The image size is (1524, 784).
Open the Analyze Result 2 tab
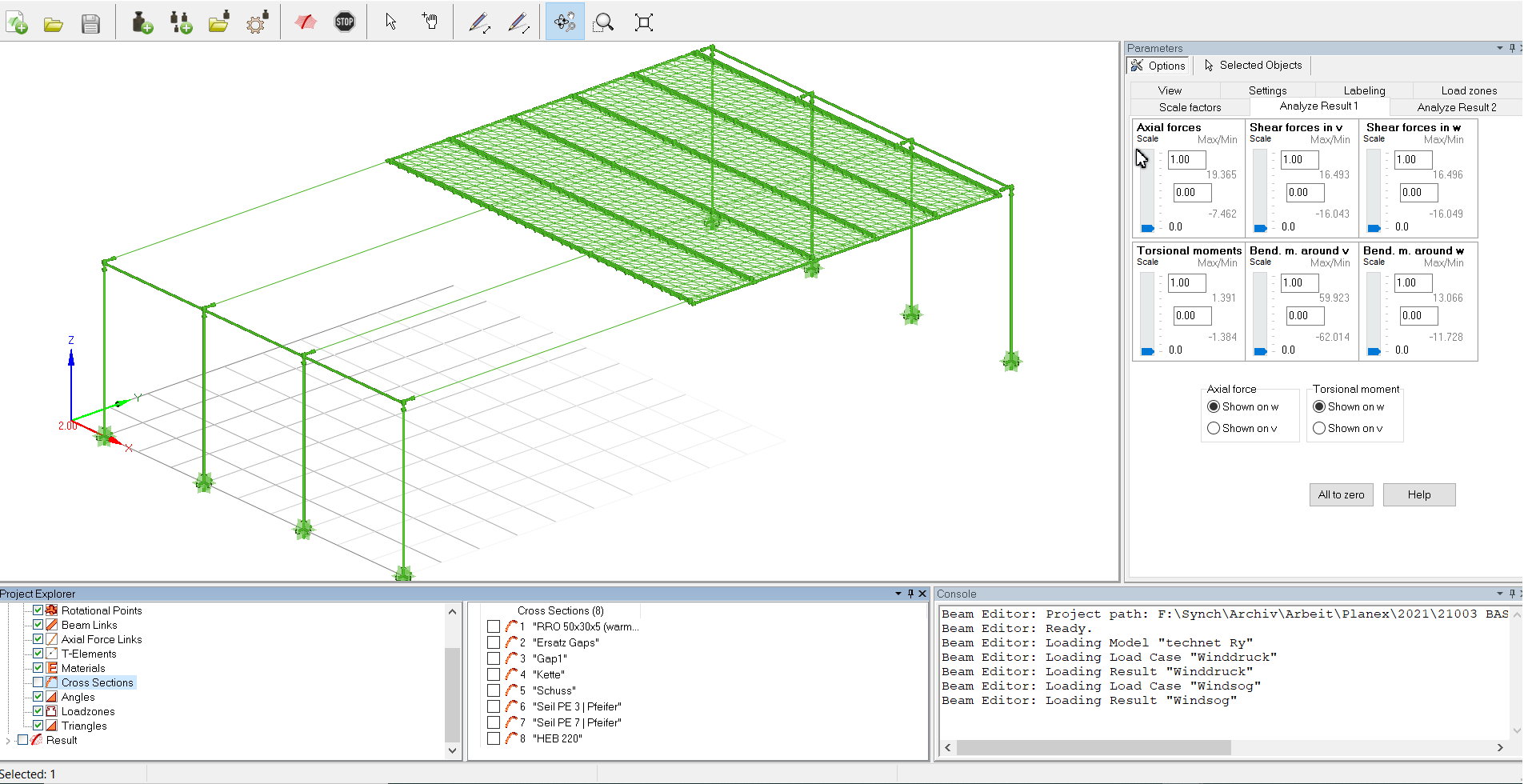point(1456,107)
